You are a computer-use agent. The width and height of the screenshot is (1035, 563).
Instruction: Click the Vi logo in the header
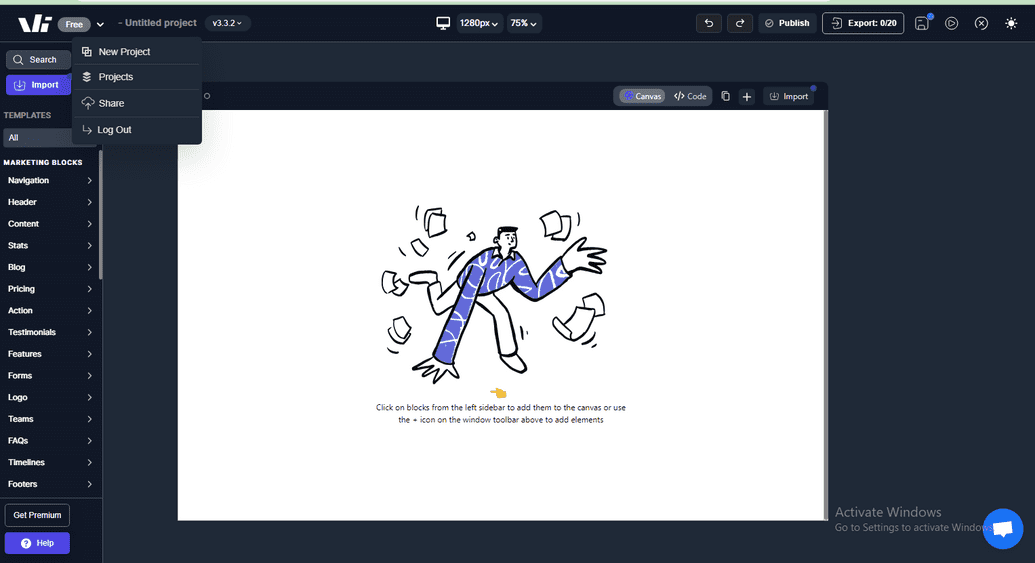pyautogui.click(x=34, y=24)
